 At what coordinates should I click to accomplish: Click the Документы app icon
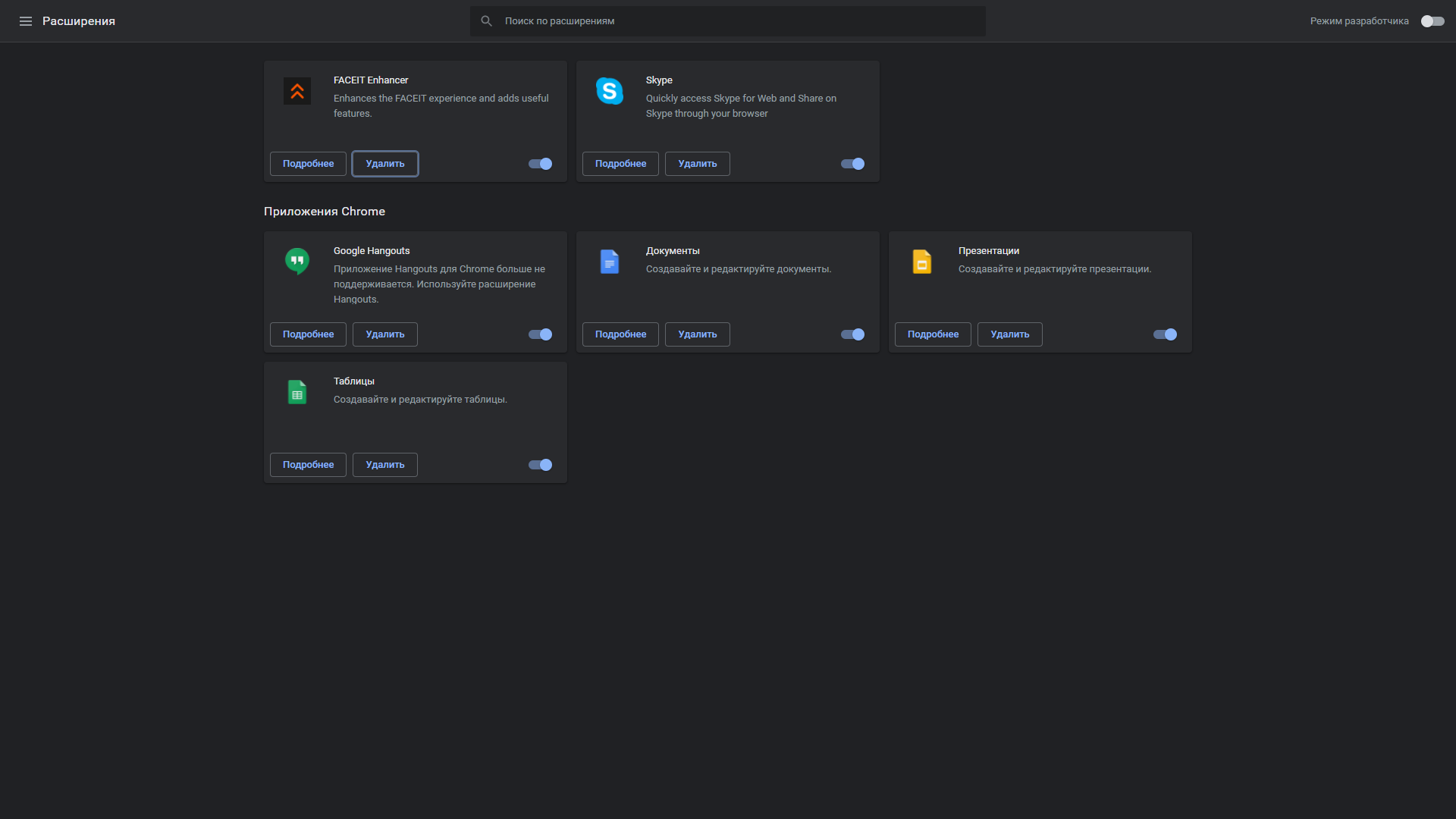[610, 262]
